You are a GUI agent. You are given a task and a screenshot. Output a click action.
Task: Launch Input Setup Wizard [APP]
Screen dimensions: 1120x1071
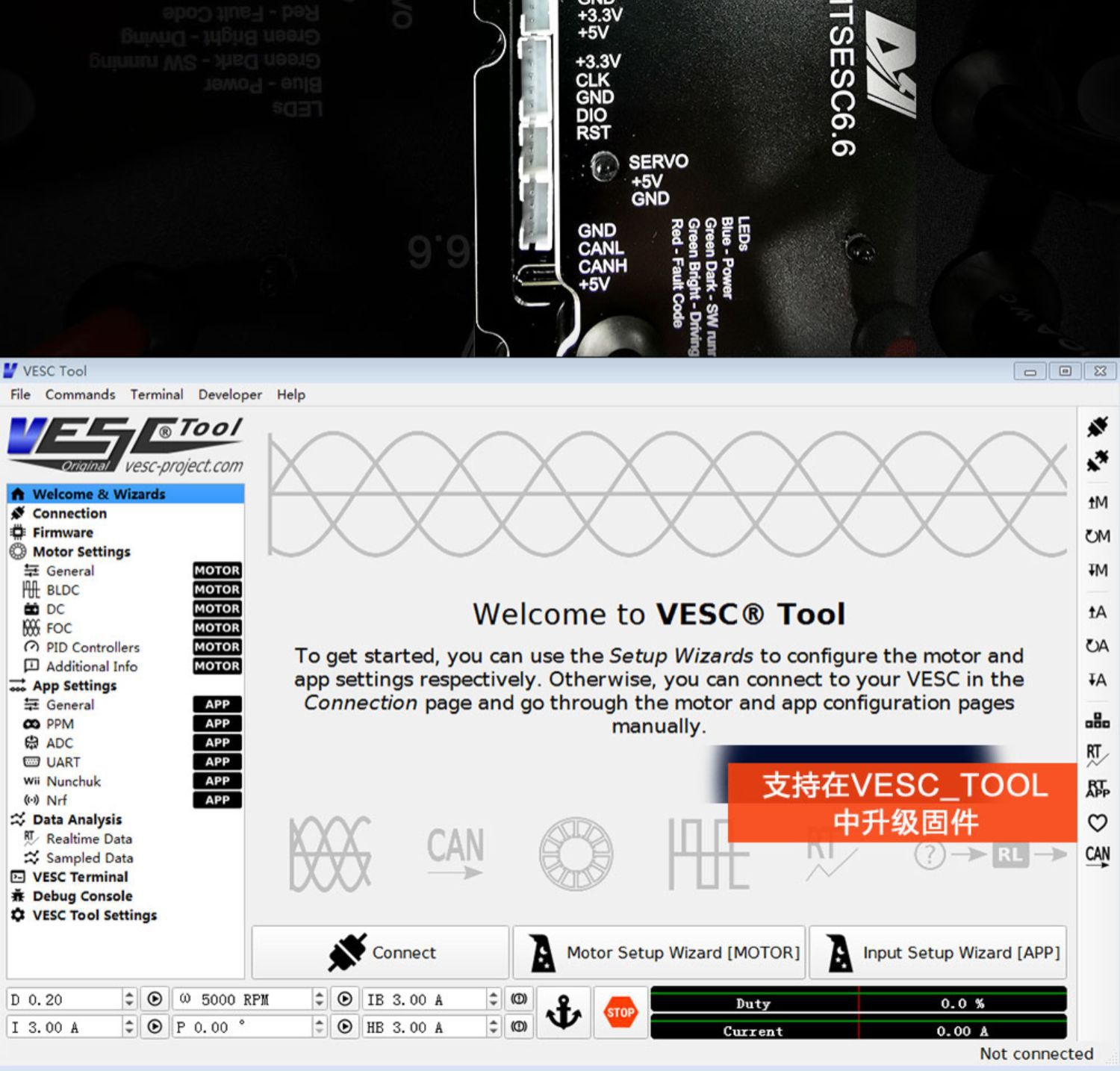click(x=938, y=952)
